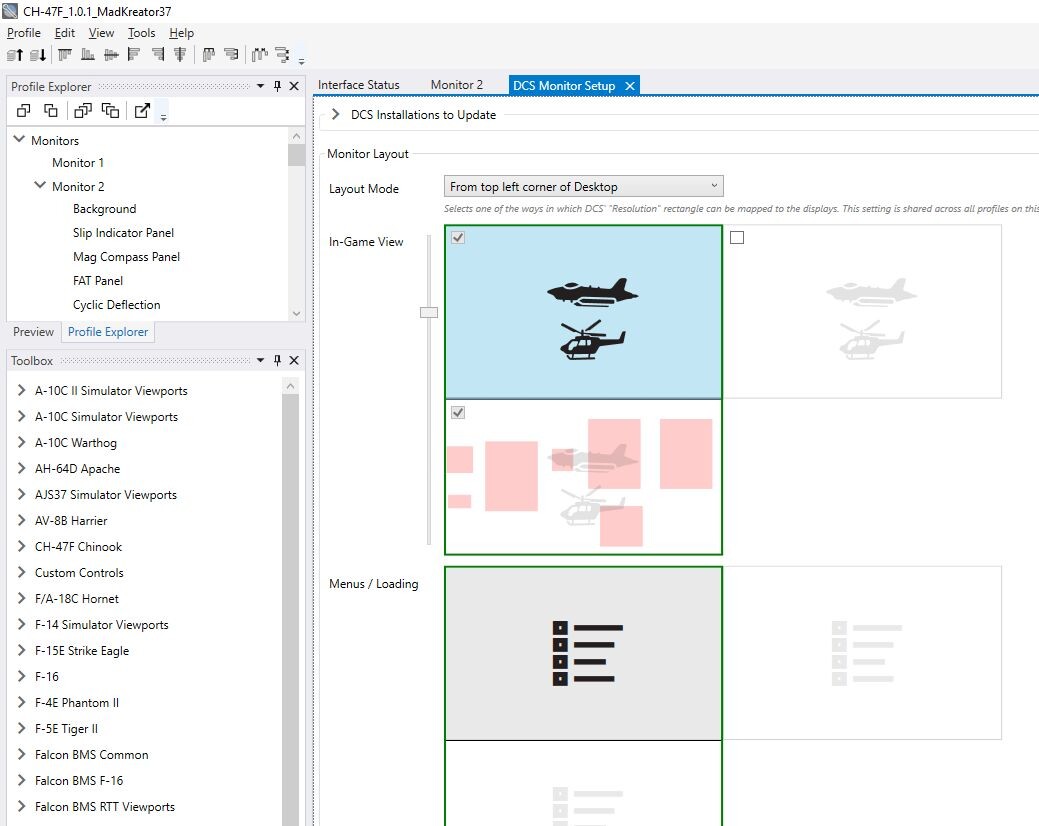Click the Align Vertical Middle toolbar icon
The image size is (1039, 826).
[111, 54]
